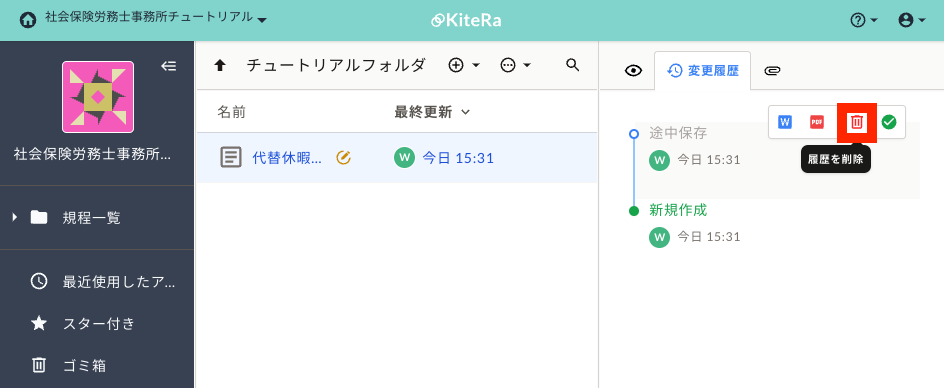Download history as Word document
This screenshot has width=944, height=388.
pyautogui.click(x=784, y=122)
